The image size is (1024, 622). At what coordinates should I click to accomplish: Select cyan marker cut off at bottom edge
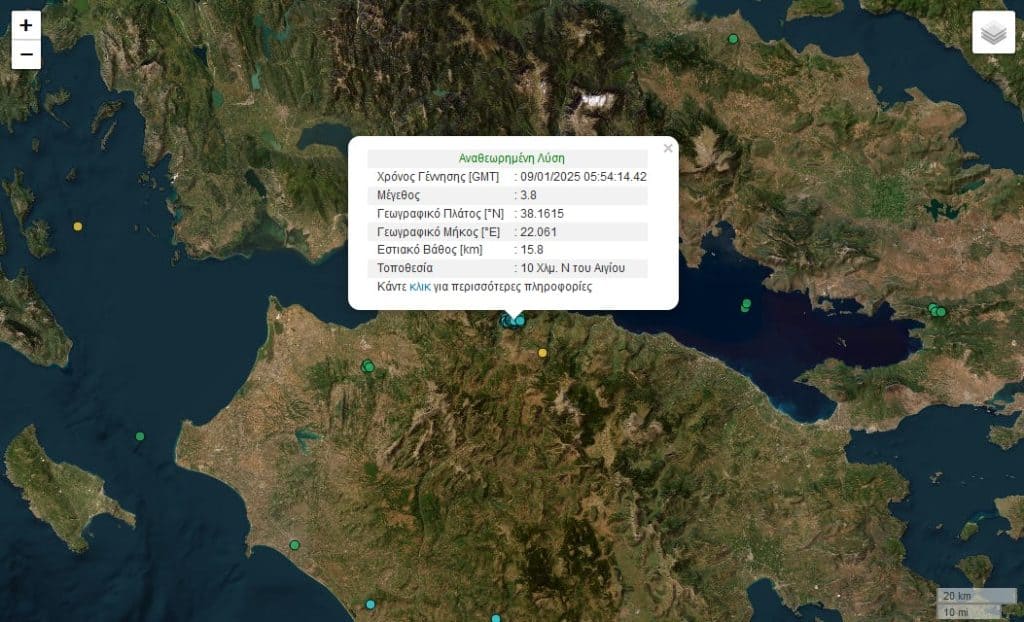(x=495, y=618)
